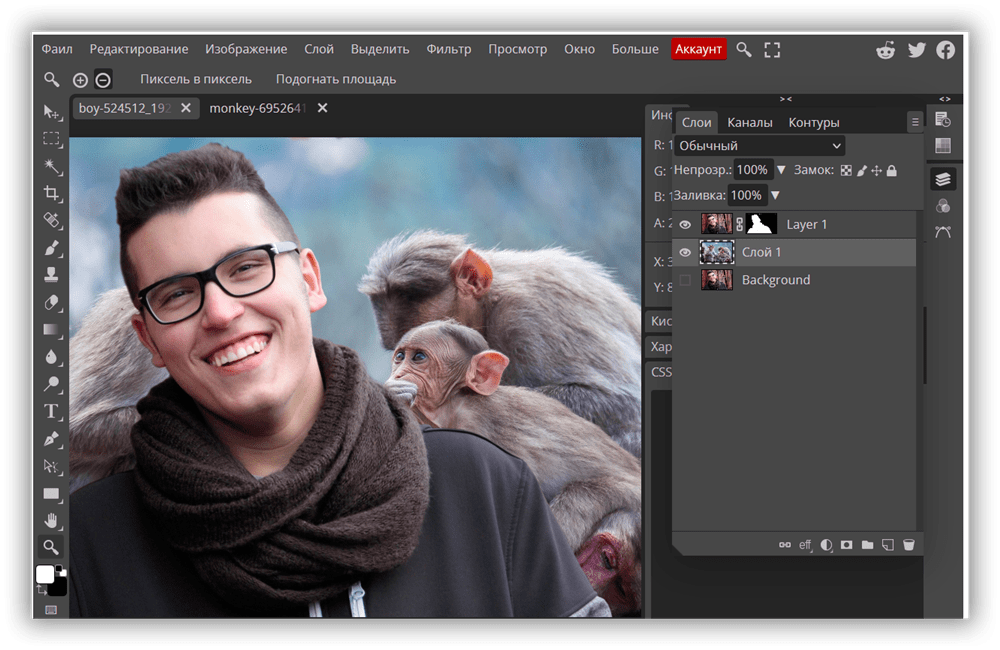This screenshot has height=650, width=1000.
Task: Create a new layer with page icon
Action: click(x=888, y=545)
